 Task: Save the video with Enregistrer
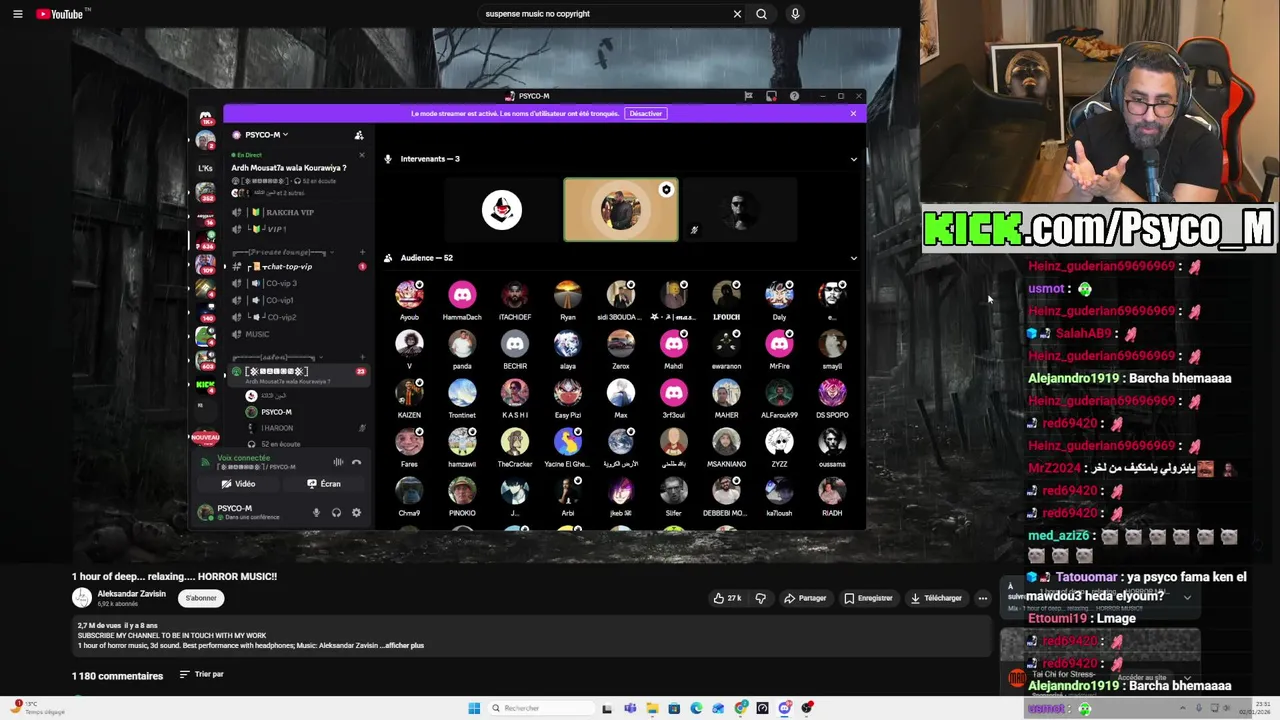[868, 598]
